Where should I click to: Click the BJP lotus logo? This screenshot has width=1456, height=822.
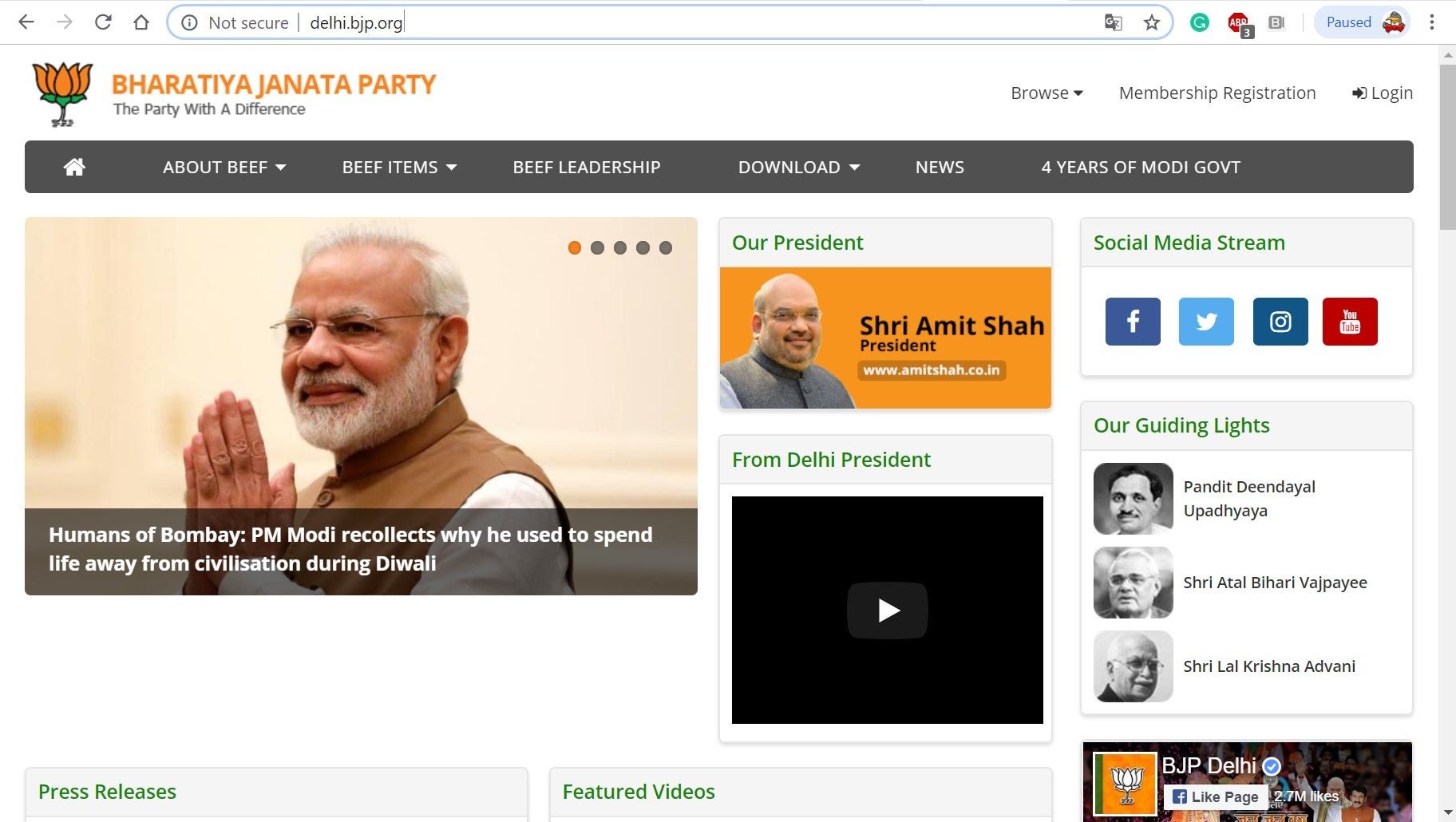click(62, 94)
